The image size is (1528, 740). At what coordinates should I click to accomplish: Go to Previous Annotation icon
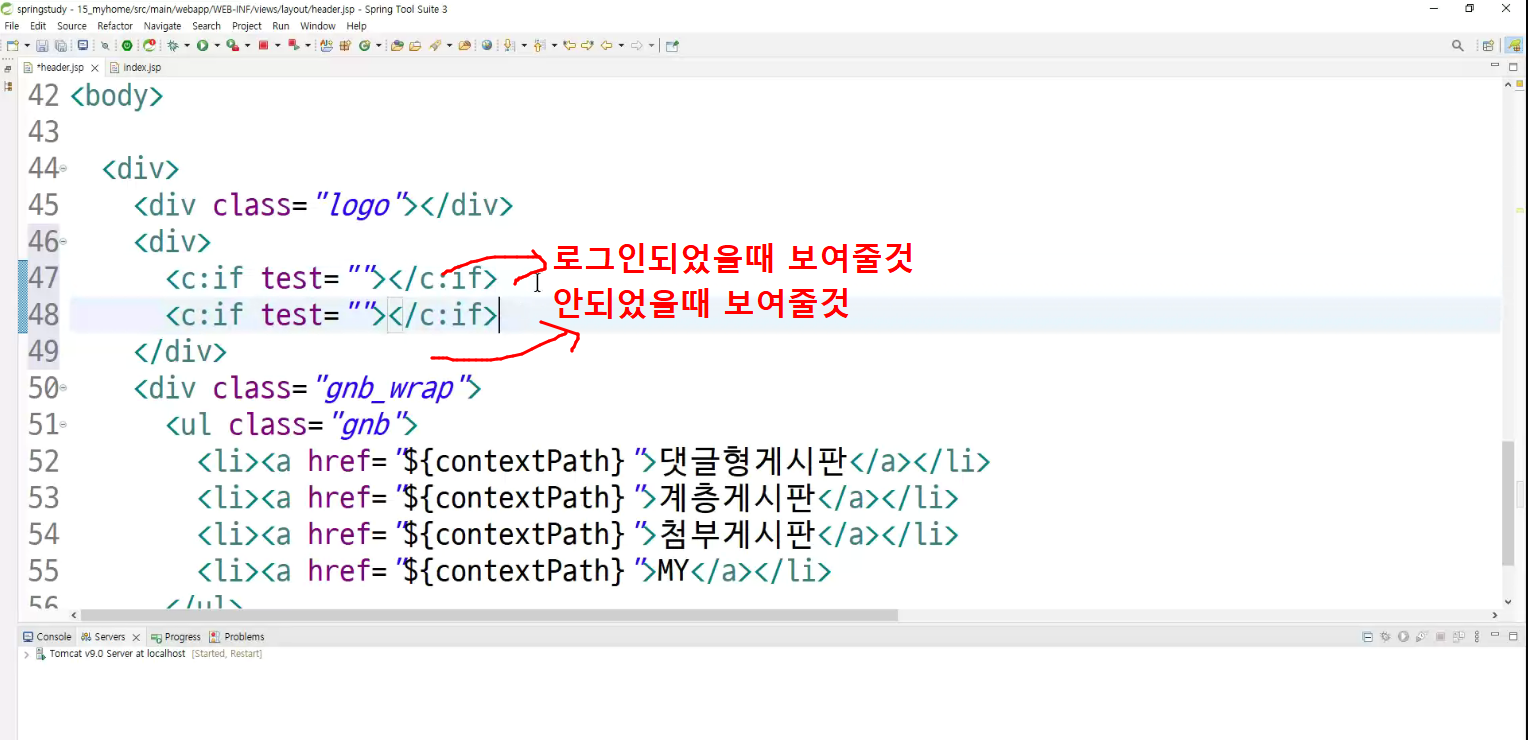539,45
